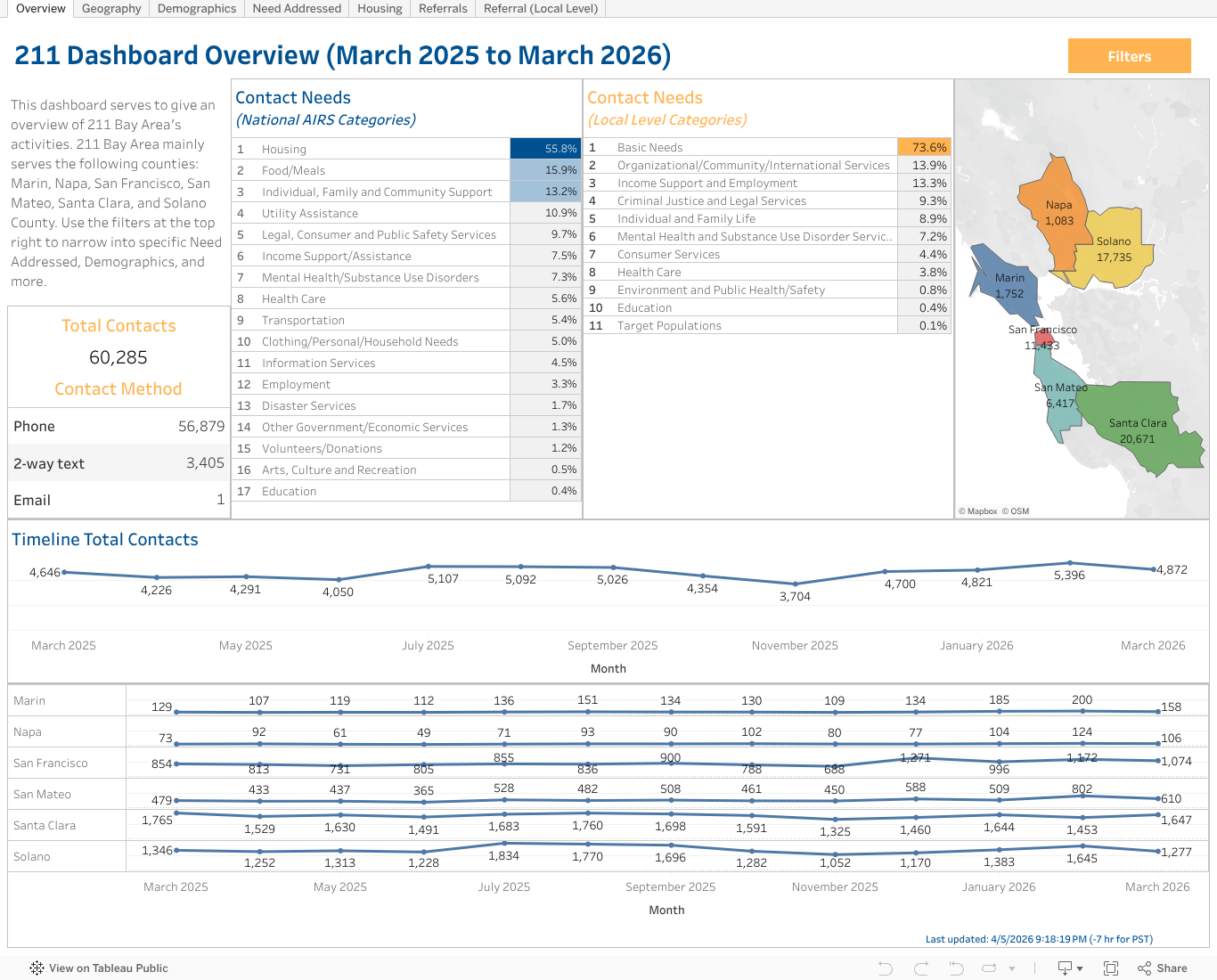Switch to the Geography tab
The width and height of the screenshot is (1217, 980).
coord(110,8)
